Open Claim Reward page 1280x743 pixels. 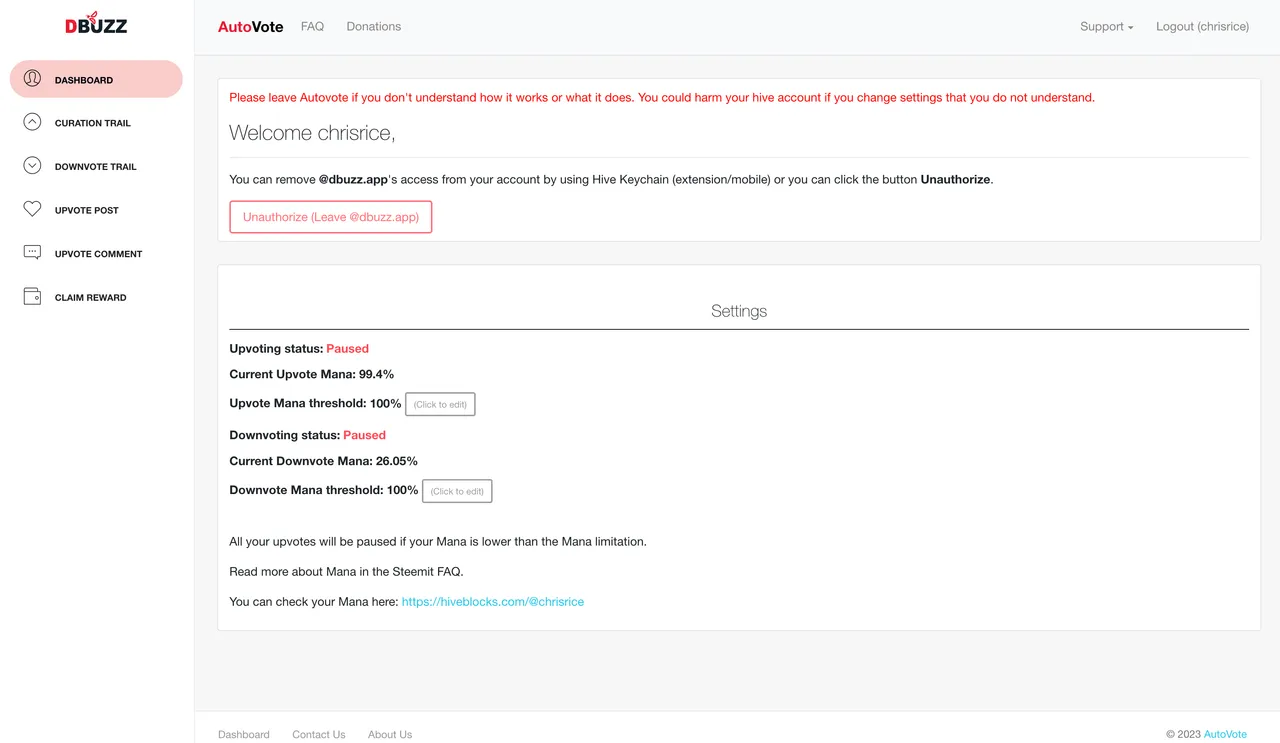pos(96,297)
